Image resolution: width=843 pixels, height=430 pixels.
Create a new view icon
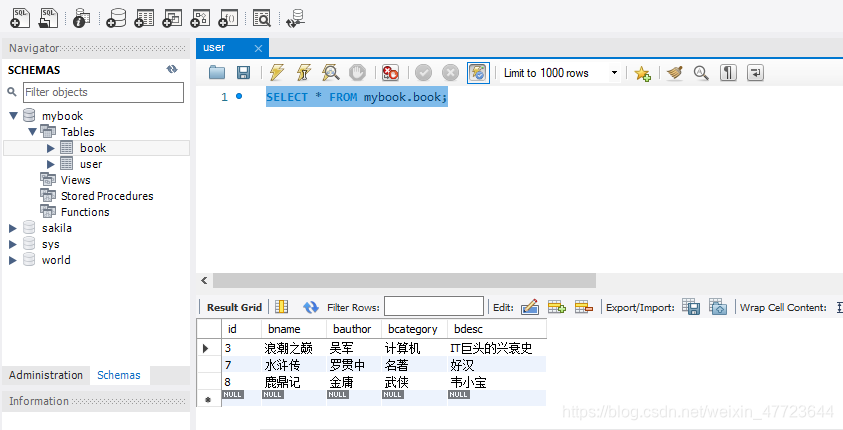coord(172,18)
